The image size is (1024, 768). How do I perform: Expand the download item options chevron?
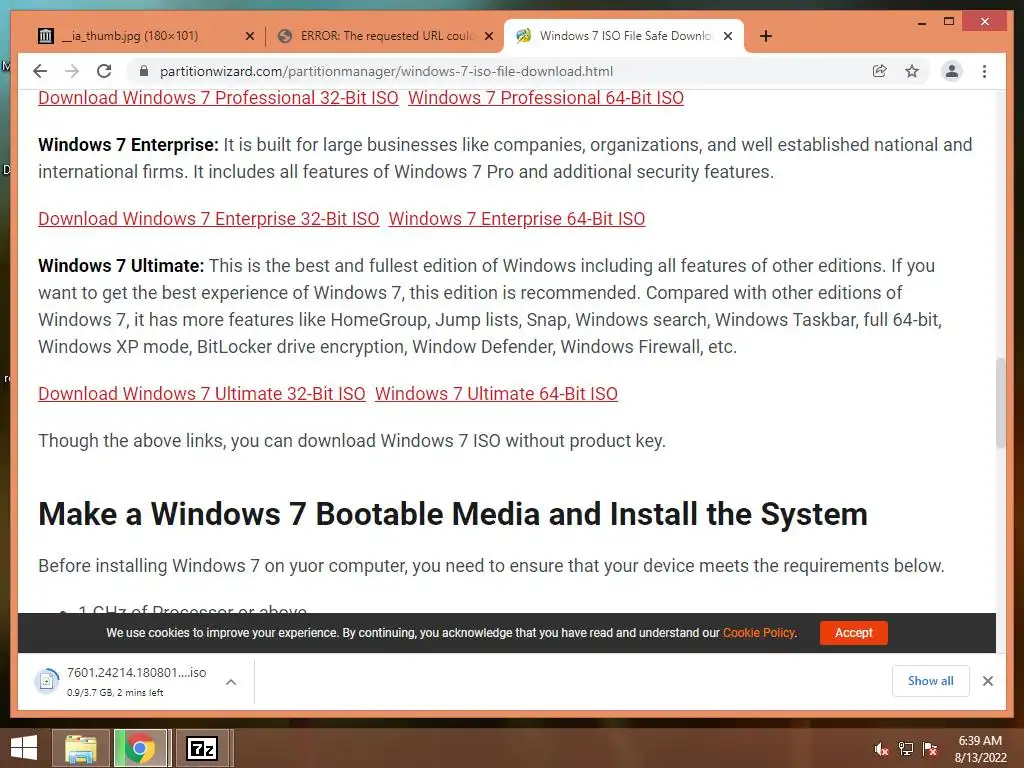231,682
